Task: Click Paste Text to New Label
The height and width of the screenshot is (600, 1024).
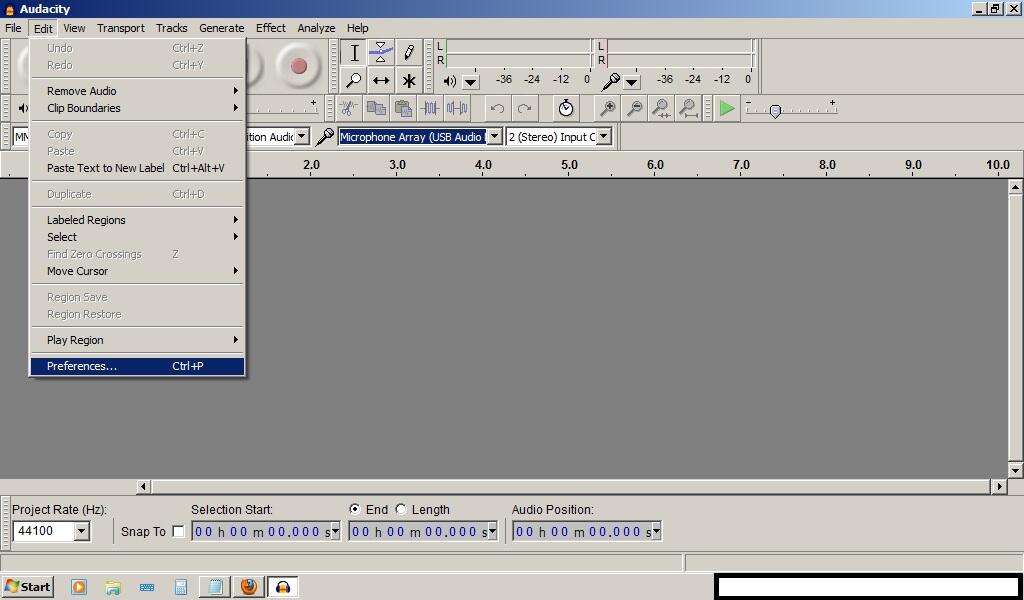Action: coord(137,168)
